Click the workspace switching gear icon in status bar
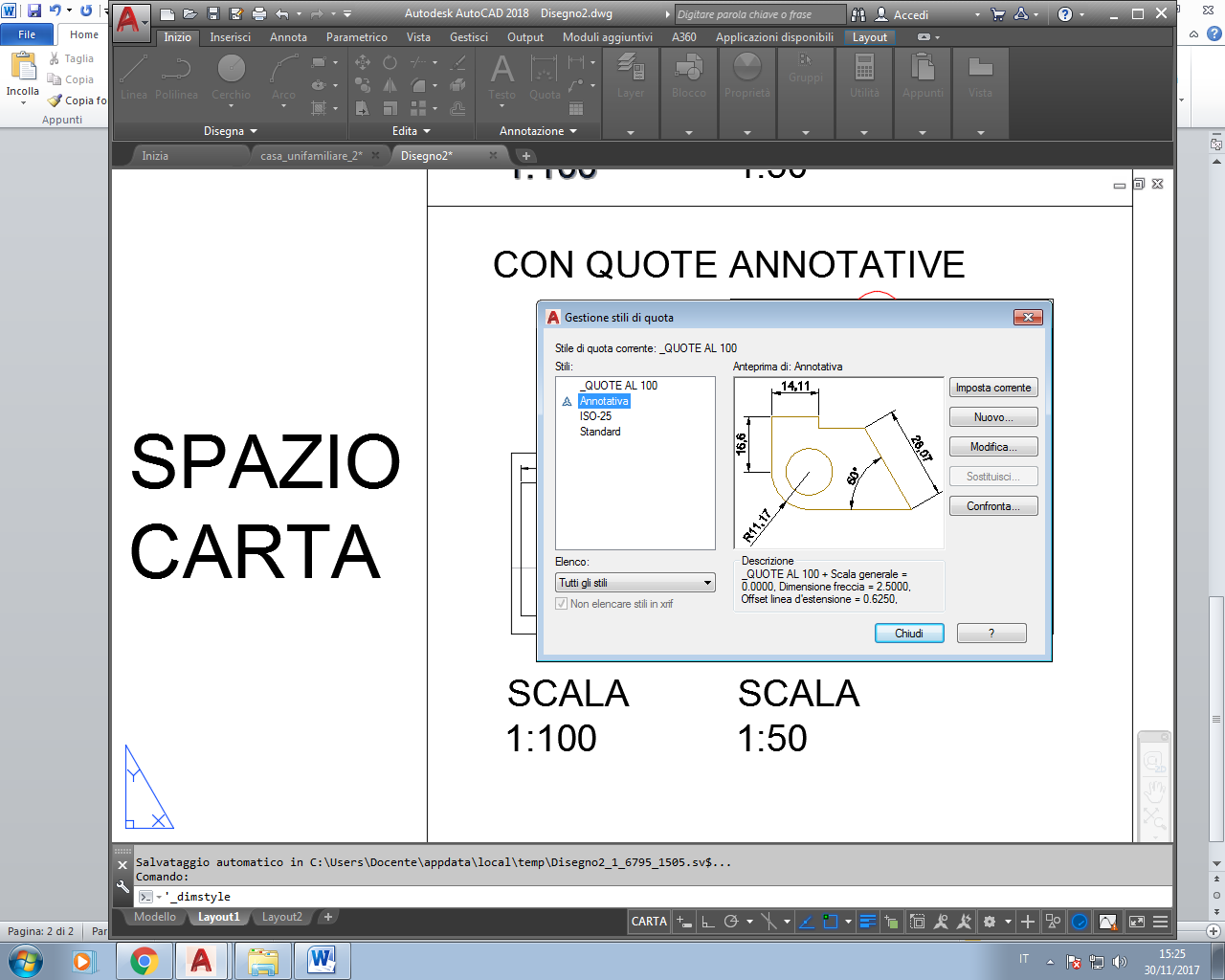 [x=990, y=922]
